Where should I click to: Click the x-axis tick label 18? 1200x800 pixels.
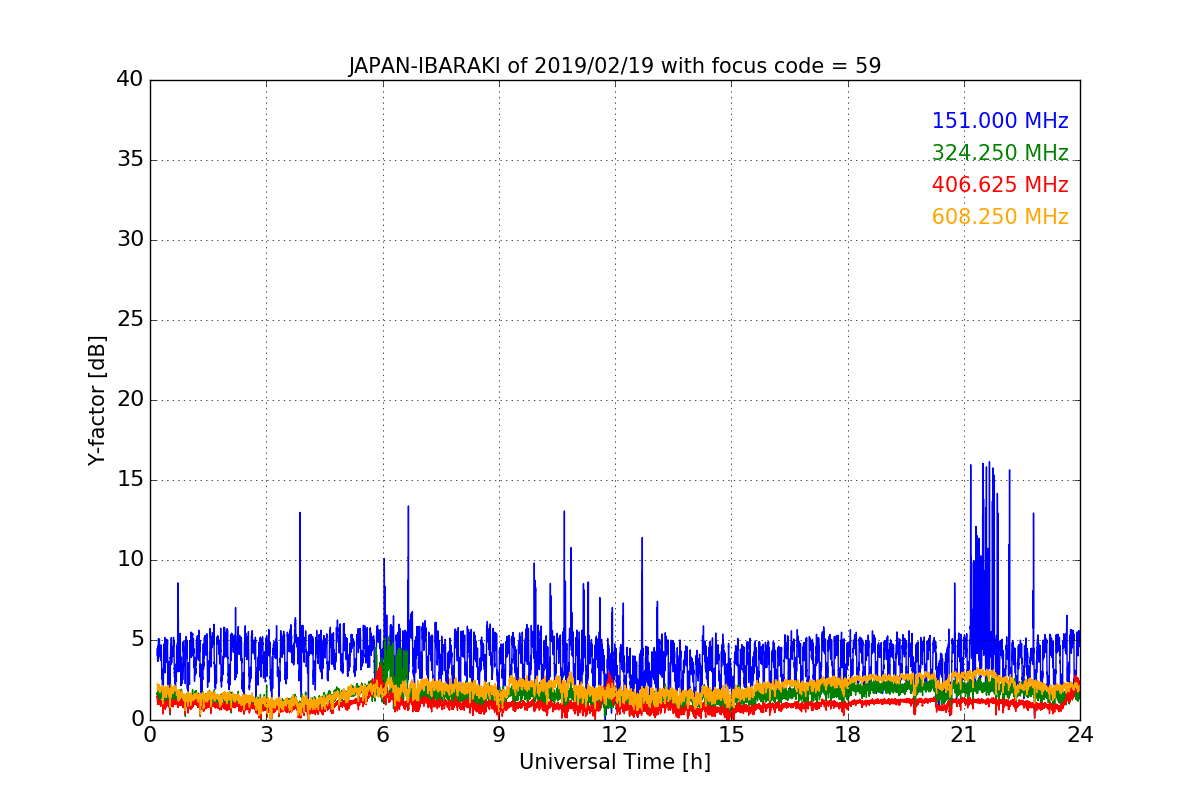point(847,734)
